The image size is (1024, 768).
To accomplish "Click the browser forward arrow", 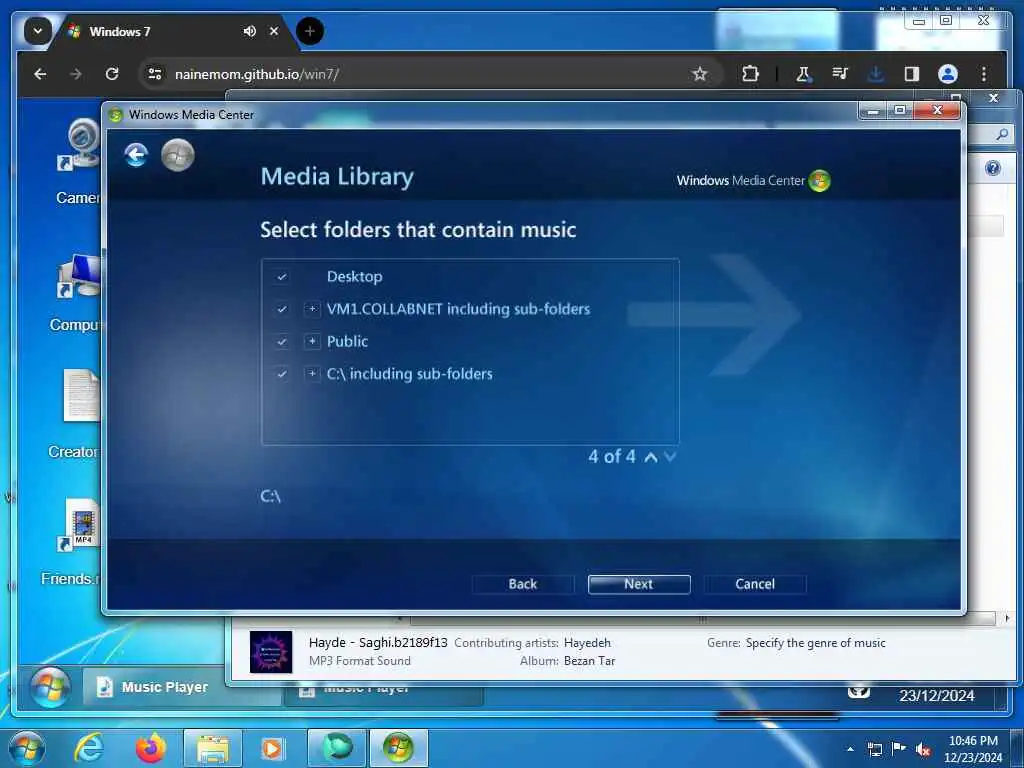I will (76, 74).
